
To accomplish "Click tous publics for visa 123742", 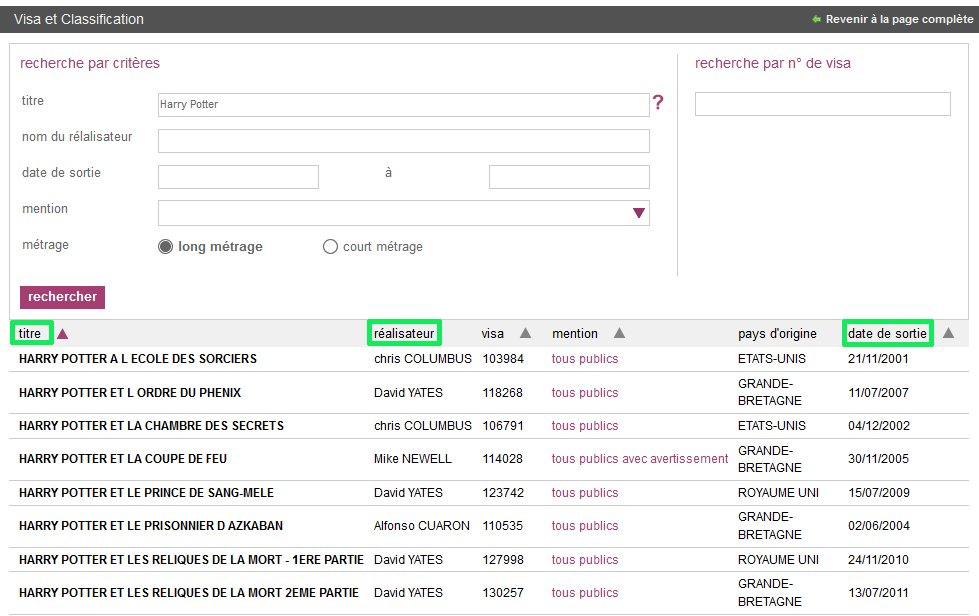I will 584,492.
